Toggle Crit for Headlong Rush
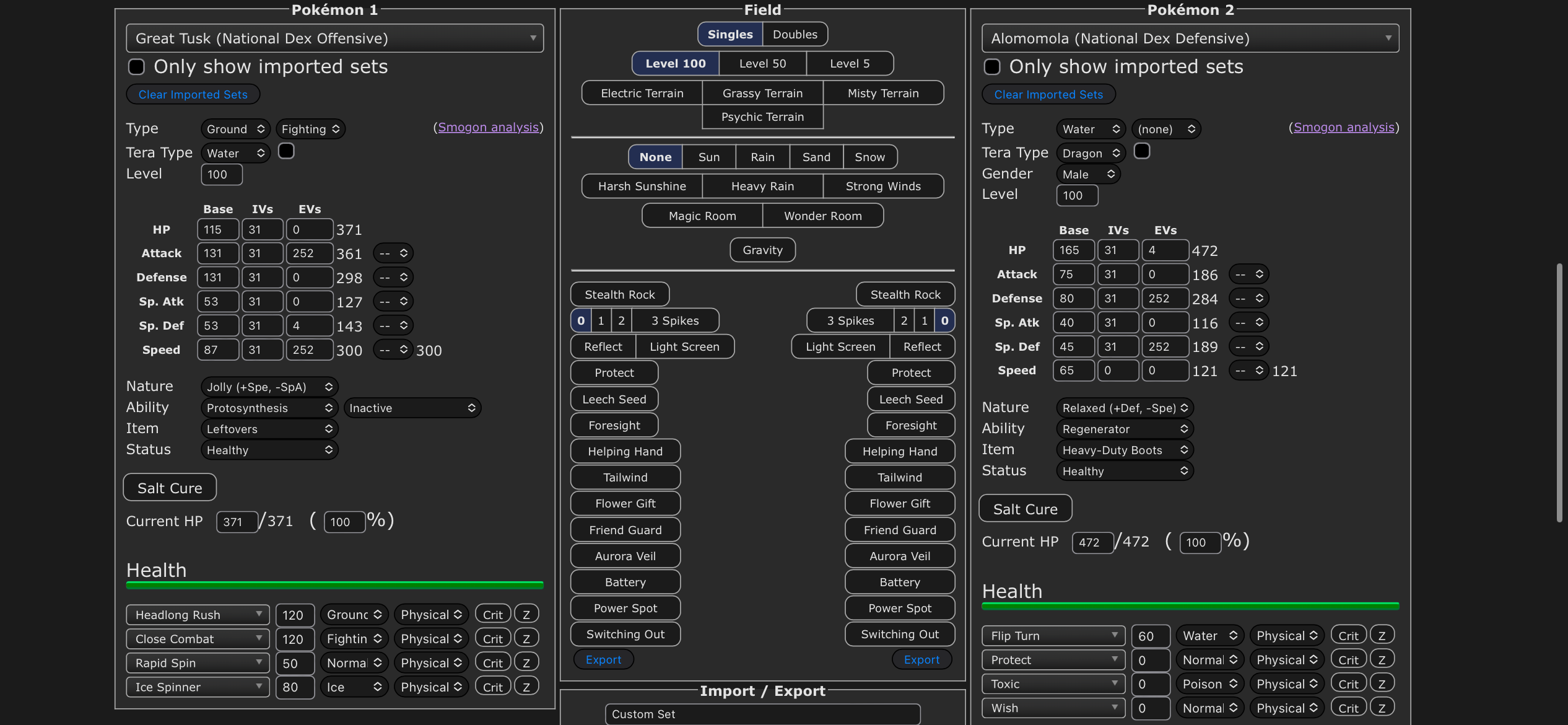 click(x=493, y=615)
